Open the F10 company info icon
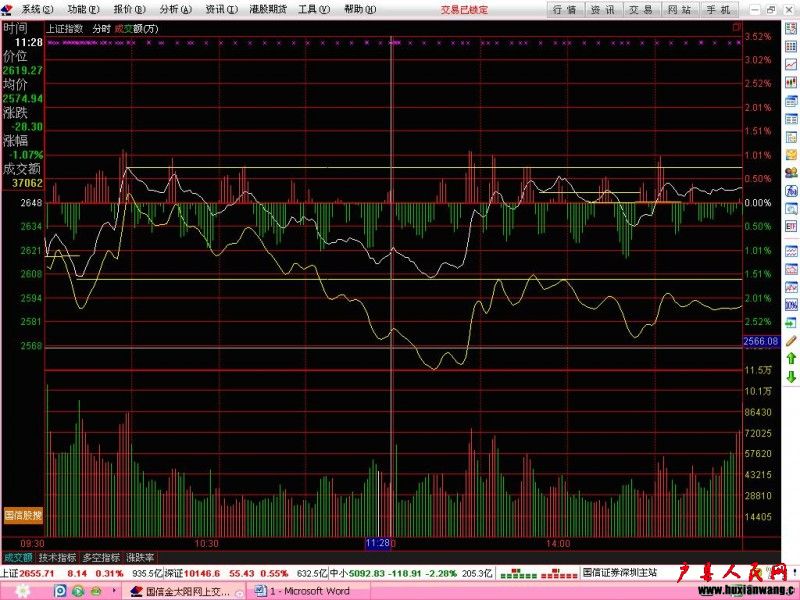Viewport: 800px width, 600px height. (x=791, y=190)
